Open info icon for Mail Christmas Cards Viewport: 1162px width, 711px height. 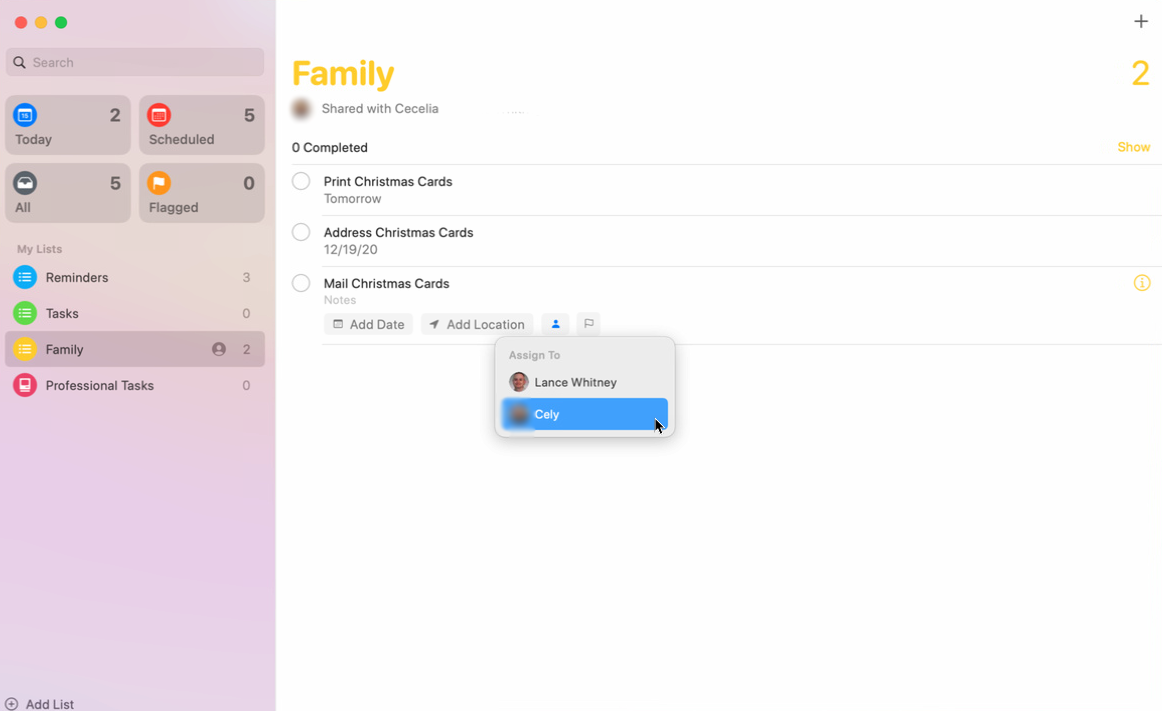click(1141, 283)
